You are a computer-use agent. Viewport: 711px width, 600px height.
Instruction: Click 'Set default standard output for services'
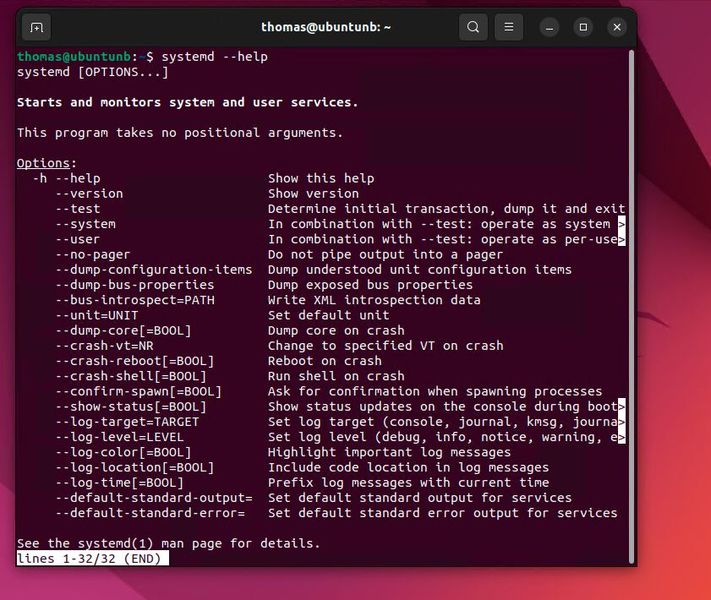click(x=420, y=498)
